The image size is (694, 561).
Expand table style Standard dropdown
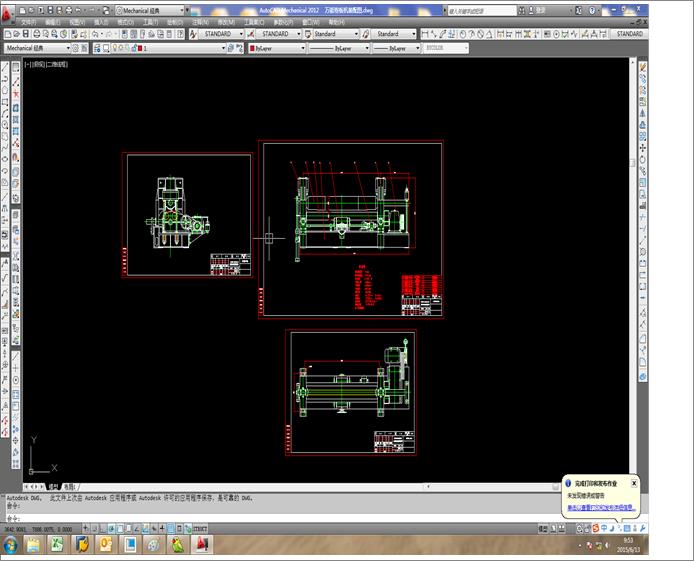(356, 34)
